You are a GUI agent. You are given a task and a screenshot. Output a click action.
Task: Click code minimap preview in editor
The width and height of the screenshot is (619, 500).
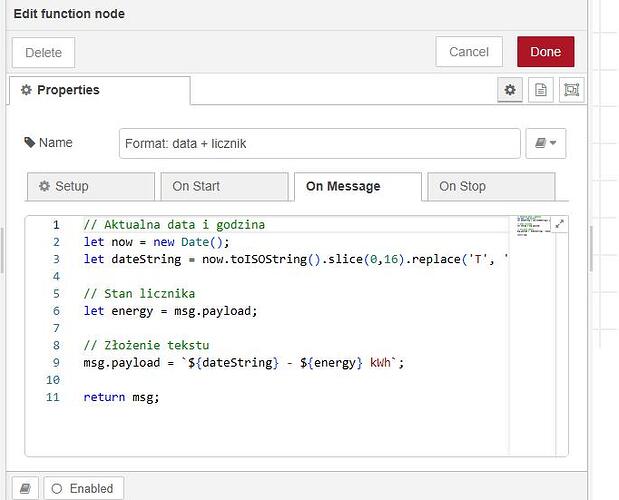click(531, 226)
